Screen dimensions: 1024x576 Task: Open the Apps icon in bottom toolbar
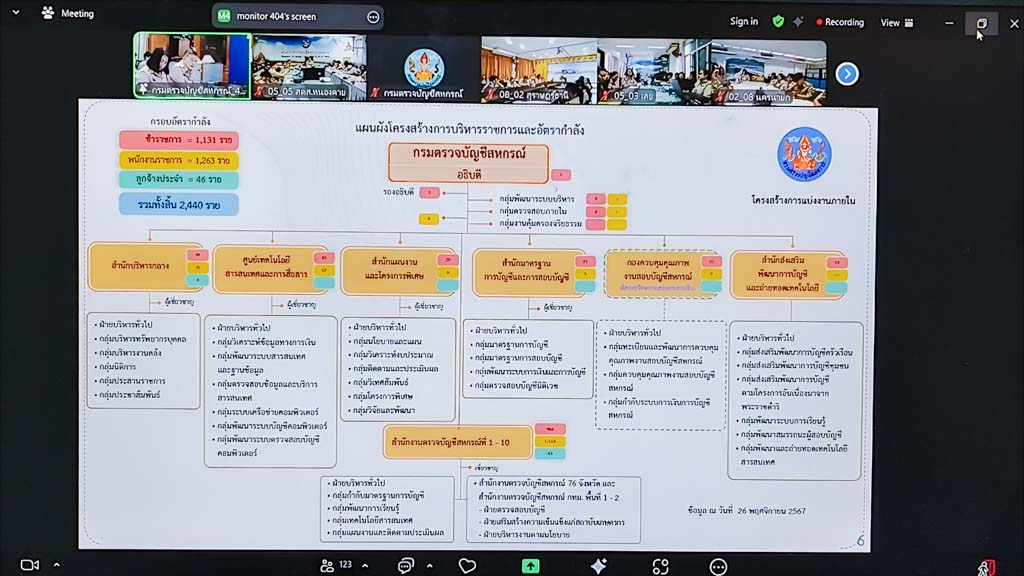tap(660, 566)
